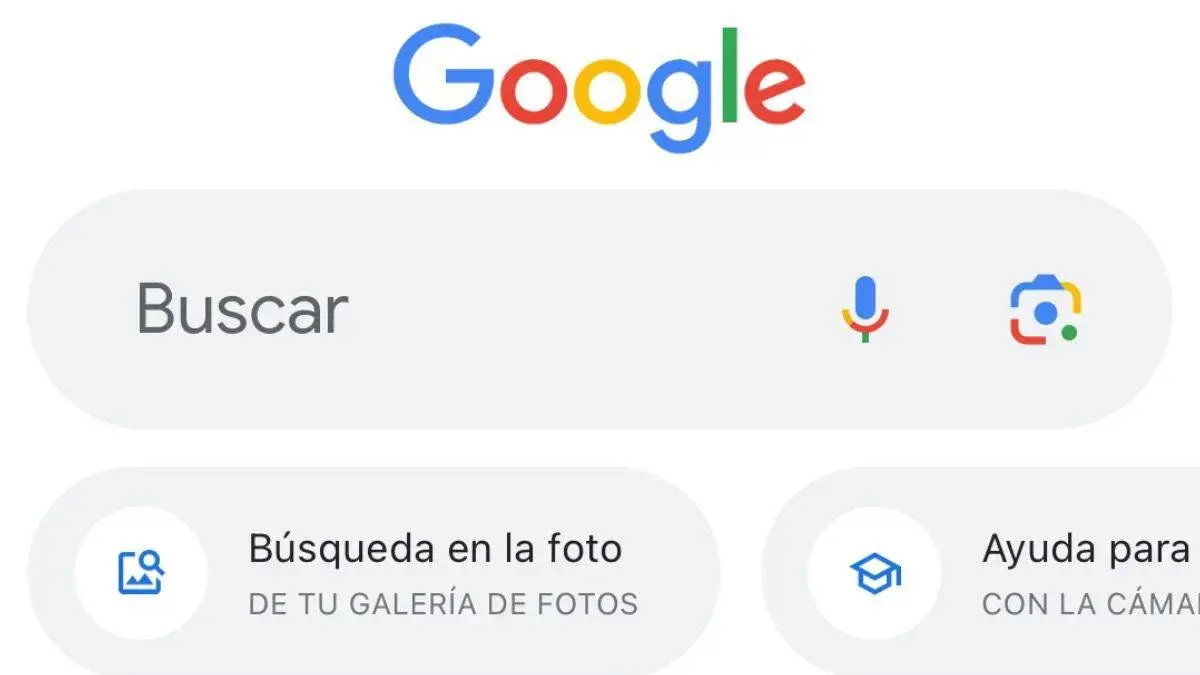This screenshot has height=675, width=1200.
Task: Click the final red e in logo
Action: tap(779, 91)
